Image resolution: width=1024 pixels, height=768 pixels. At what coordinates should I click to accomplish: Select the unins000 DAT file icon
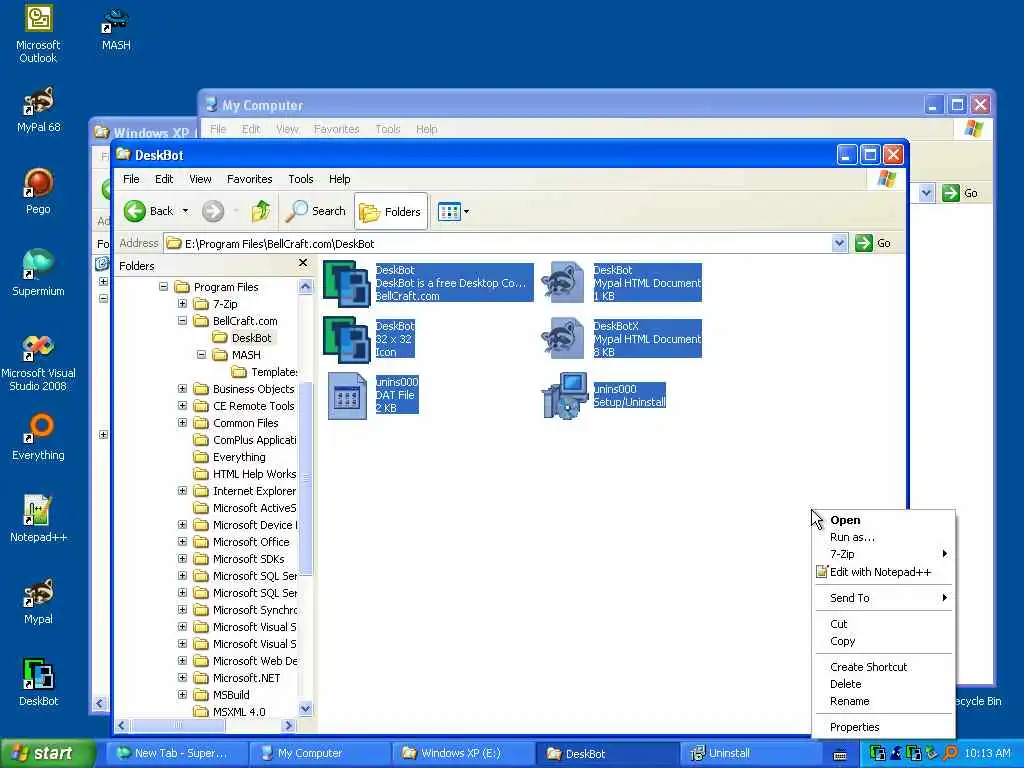347,395
